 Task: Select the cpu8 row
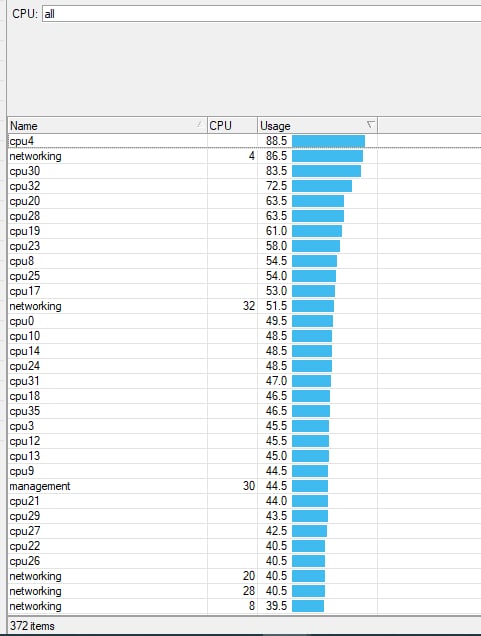pos(244,261)
